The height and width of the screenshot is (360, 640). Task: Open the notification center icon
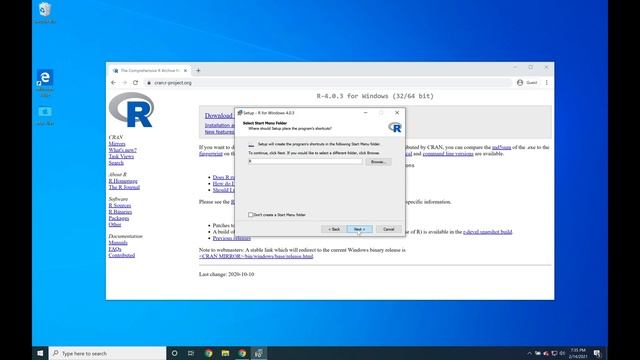click(597, 353)
